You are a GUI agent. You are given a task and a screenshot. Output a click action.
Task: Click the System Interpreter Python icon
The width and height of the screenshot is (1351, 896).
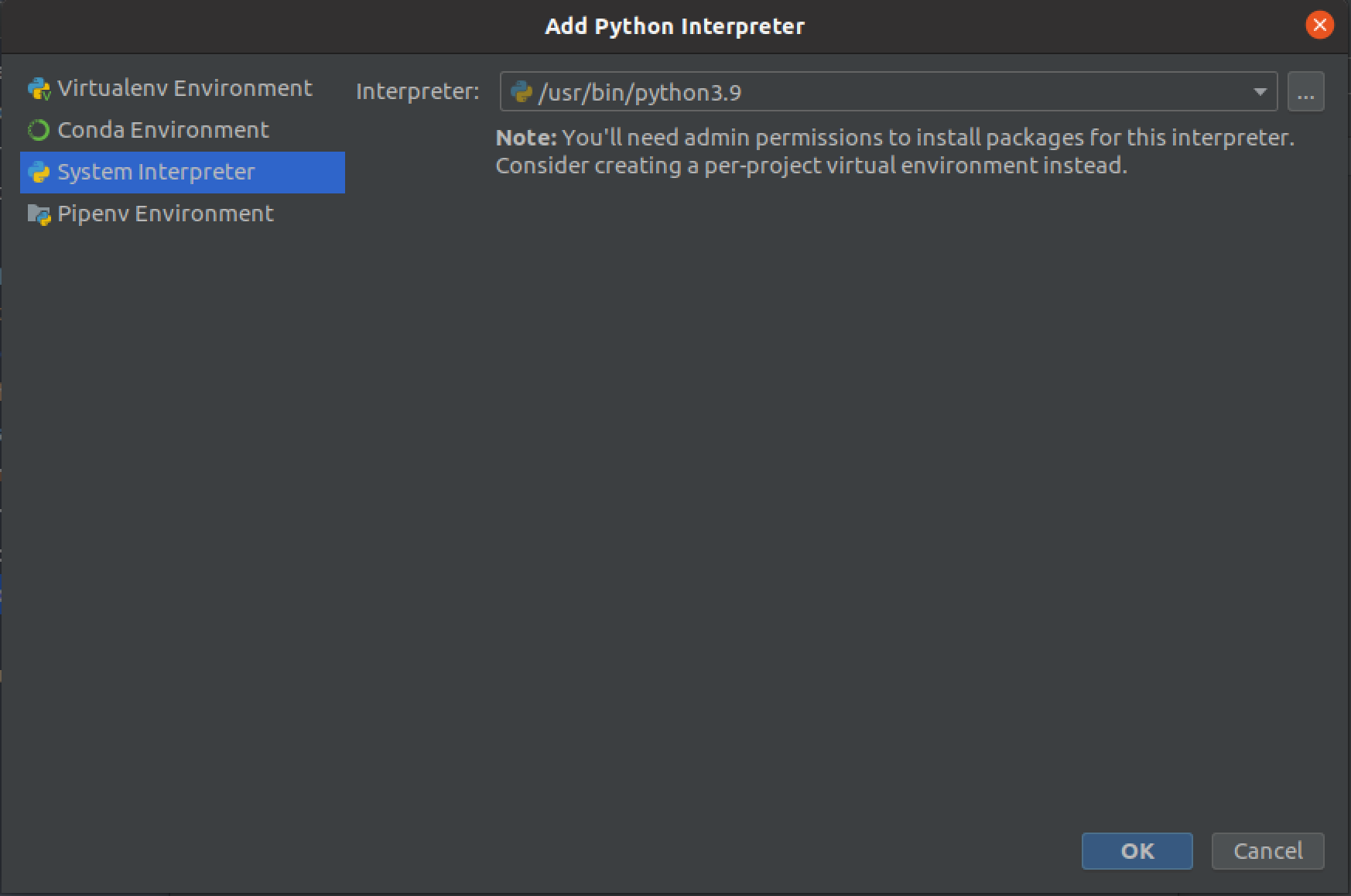click(38, 172)
